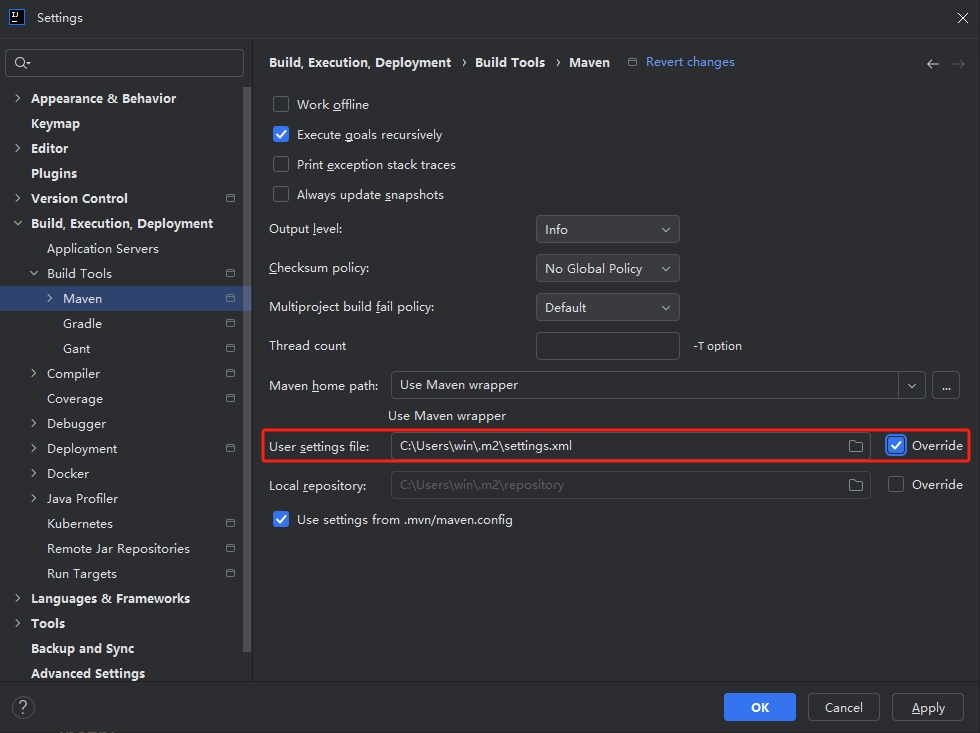Screen dimensions: 980x733
Task: Click the Maven home path browse button
Action: click(x=946, y=385)
